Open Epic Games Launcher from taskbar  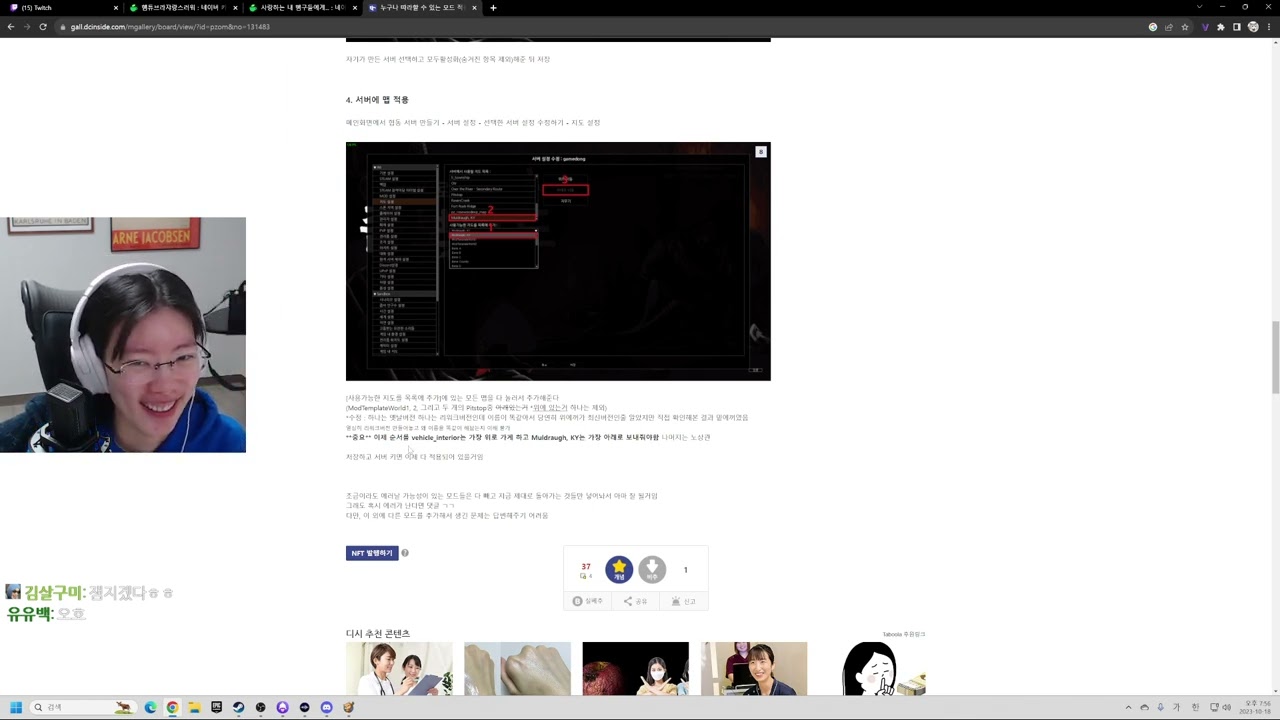click(216, 707)
